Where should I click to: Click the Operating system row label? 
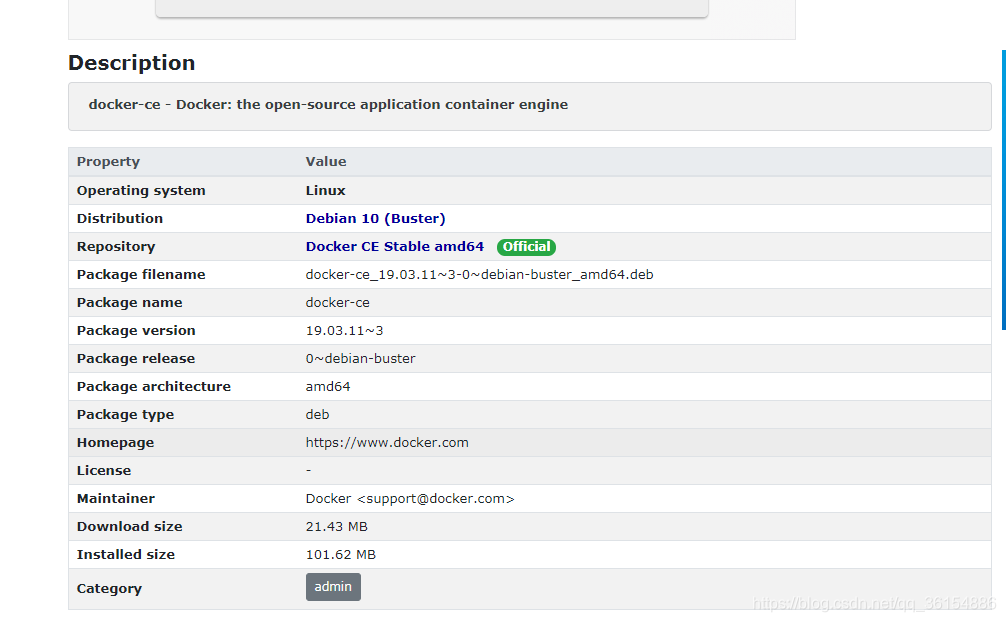141,191
